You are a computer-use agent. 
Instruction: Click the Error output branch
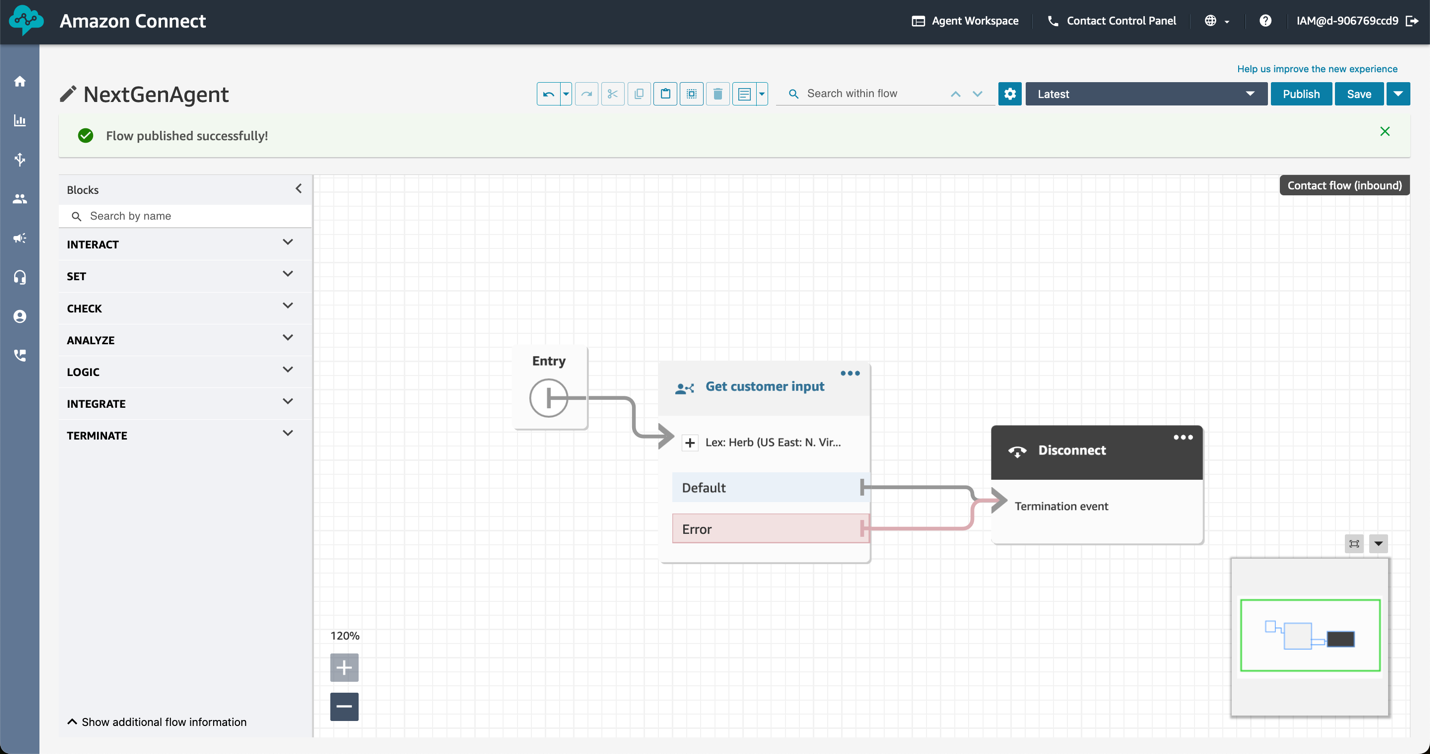[x=769, y=529]
